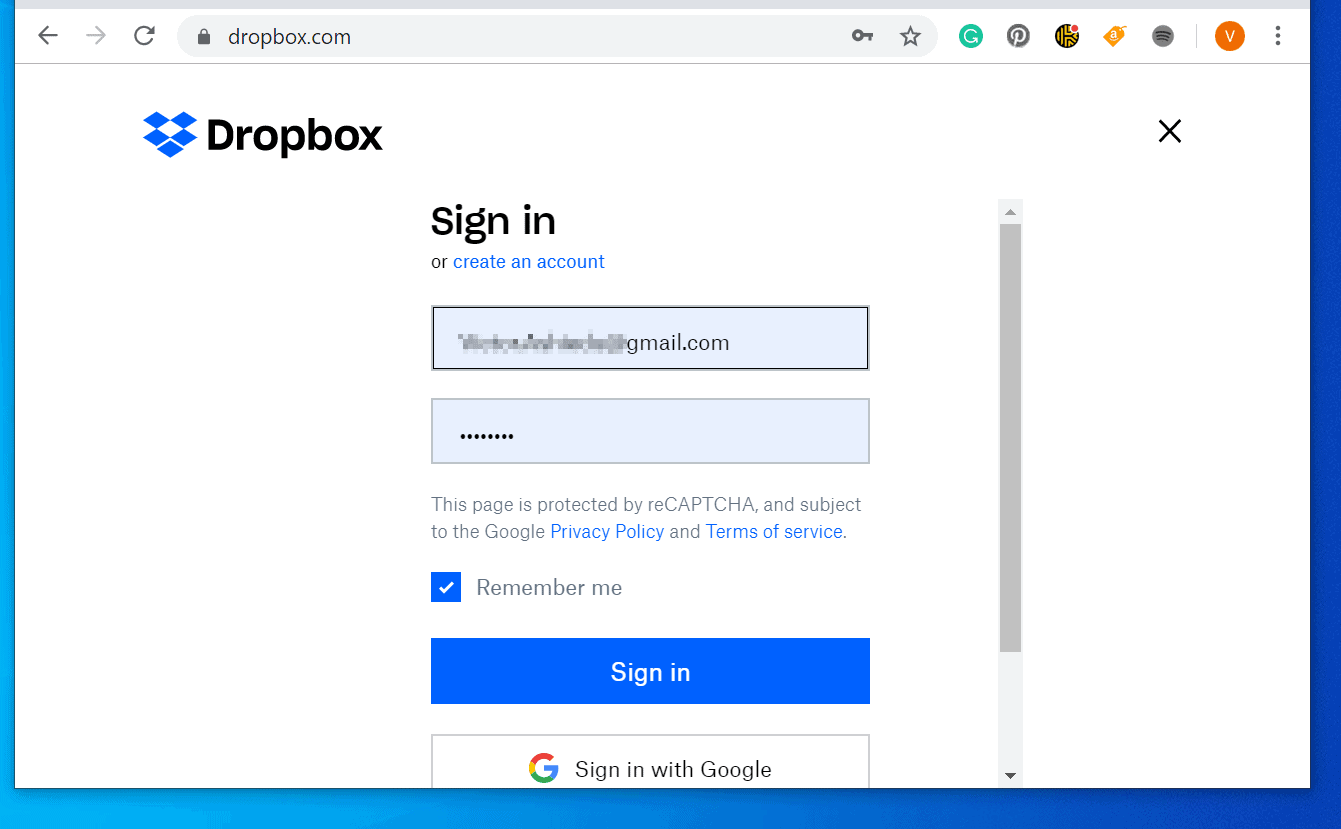Open the Grammarly extension icon
Screen dimensions: 1341x829
(970, 37)
